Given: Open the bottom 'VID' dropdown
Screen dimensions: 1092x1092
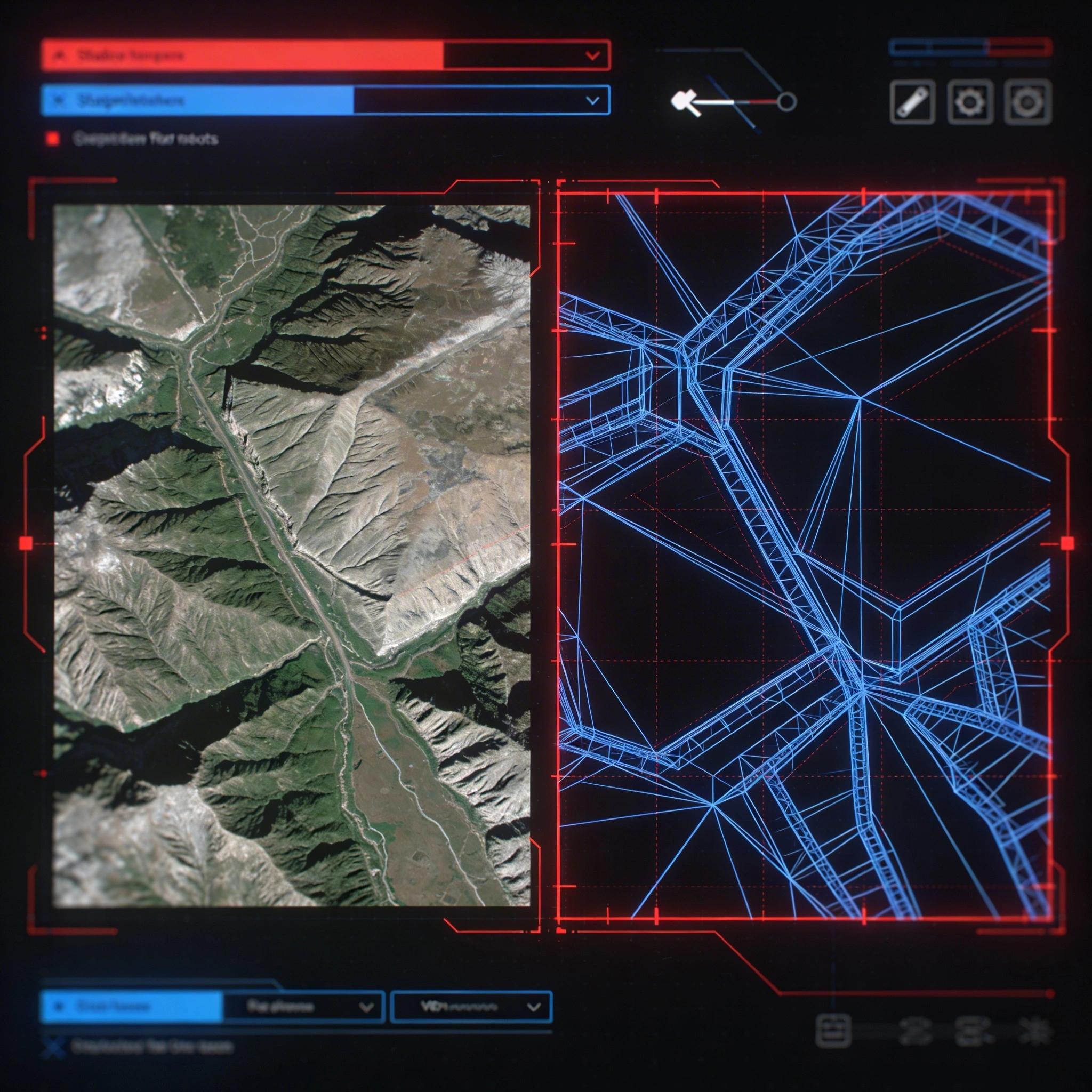Looking at the screenshot, I should click(x=470, y=1007).
